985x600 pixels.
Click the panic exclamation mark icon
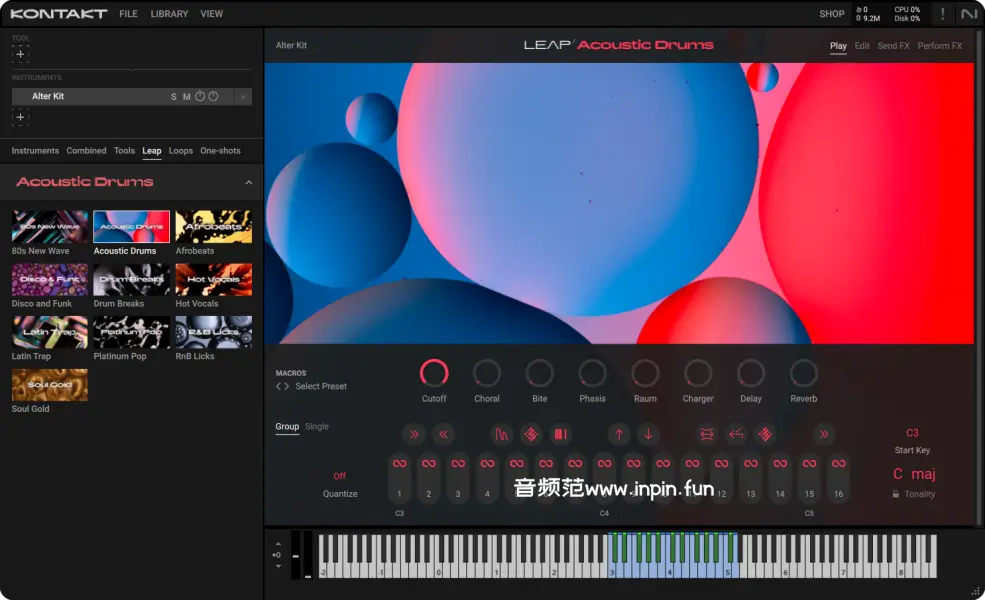click(942, 14)
